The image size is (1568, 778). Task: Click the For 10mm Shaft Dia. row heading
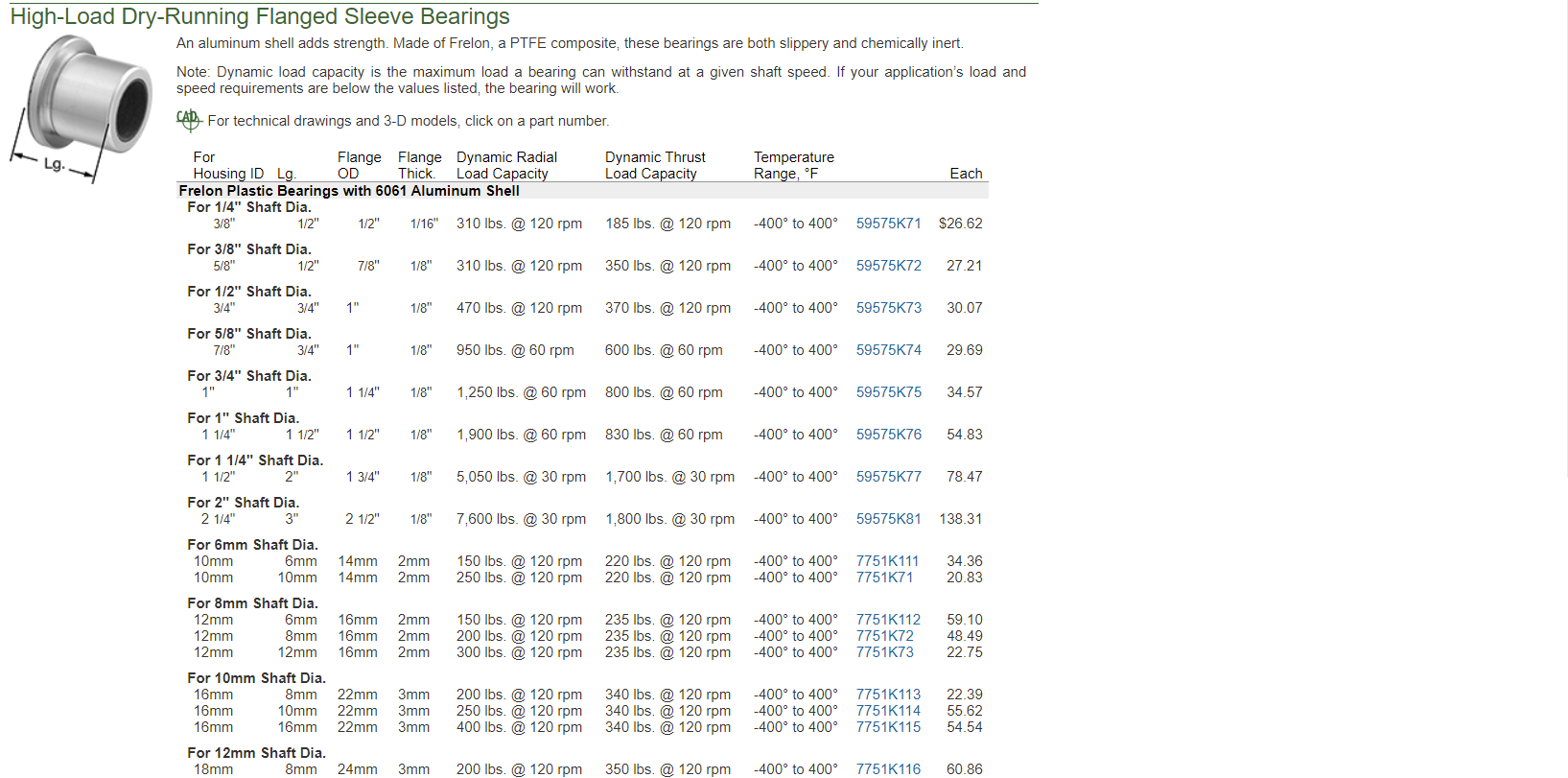pyautogui.click(x=256, y=678)
